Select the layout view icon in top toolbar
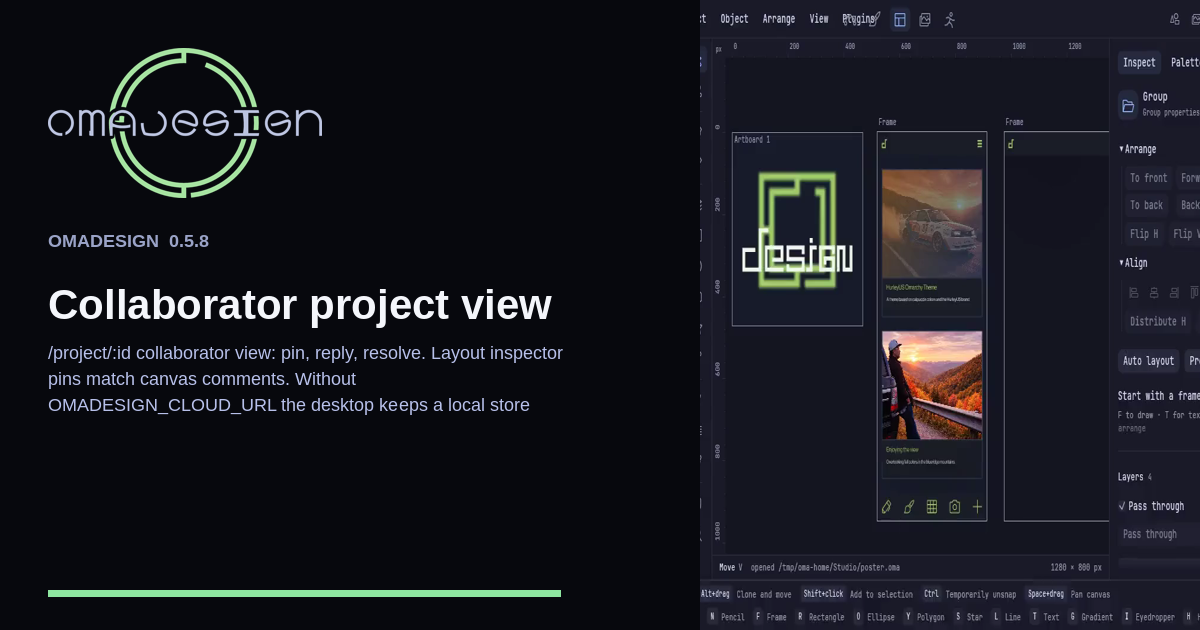Image resolution: width=1200 pixels, height=630 pixels. pyautogui.click(x=900, y=19)
